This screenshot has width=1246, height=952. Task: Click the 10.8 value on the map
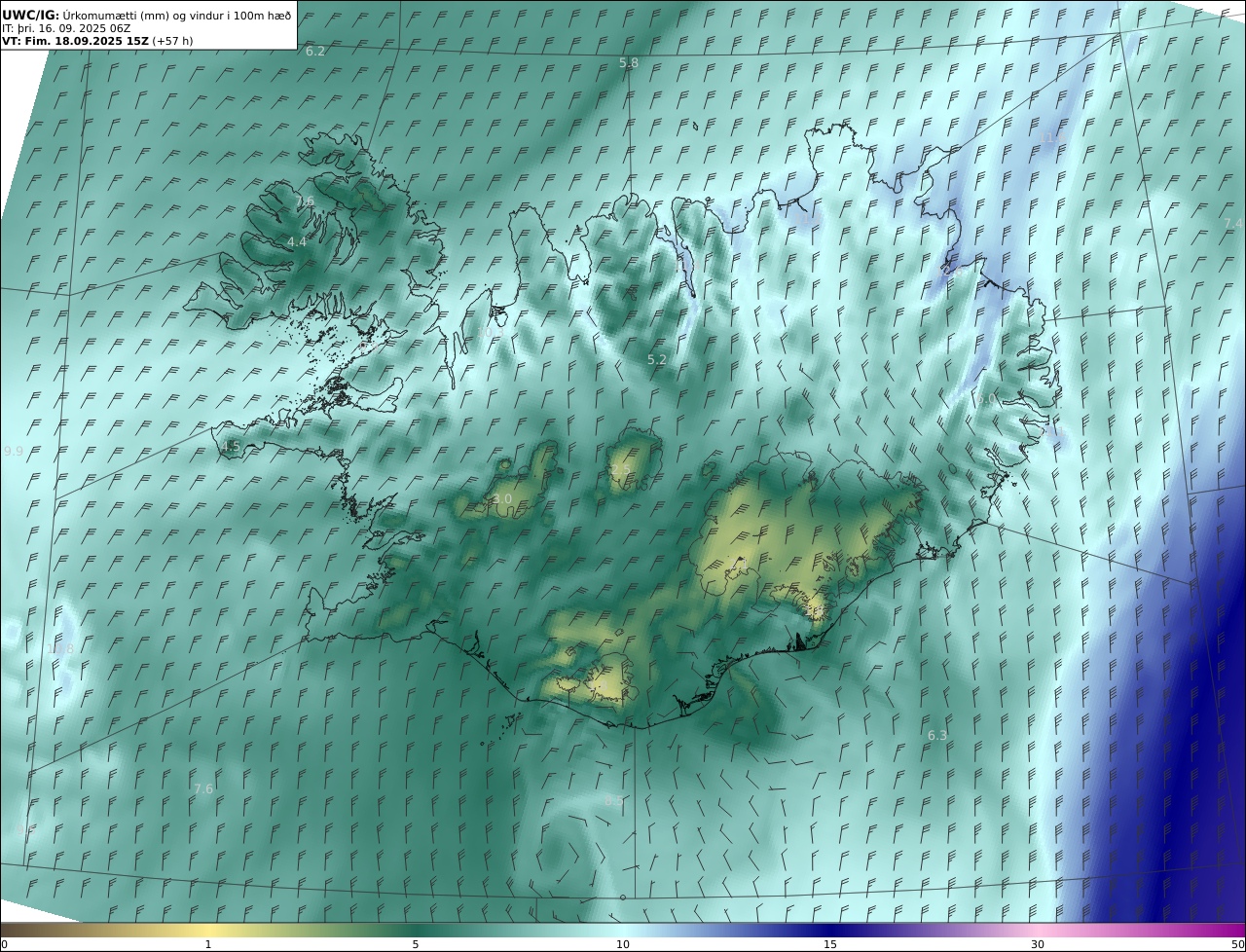click(x=61, y=648)
